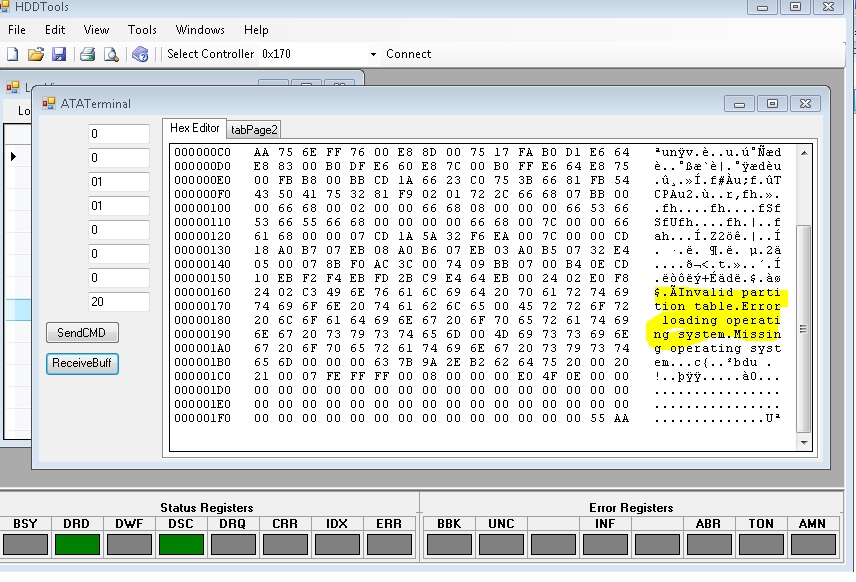Click the TON error register indicator
This screenshot has width=856, height=582.
click(x=761, y=544)
